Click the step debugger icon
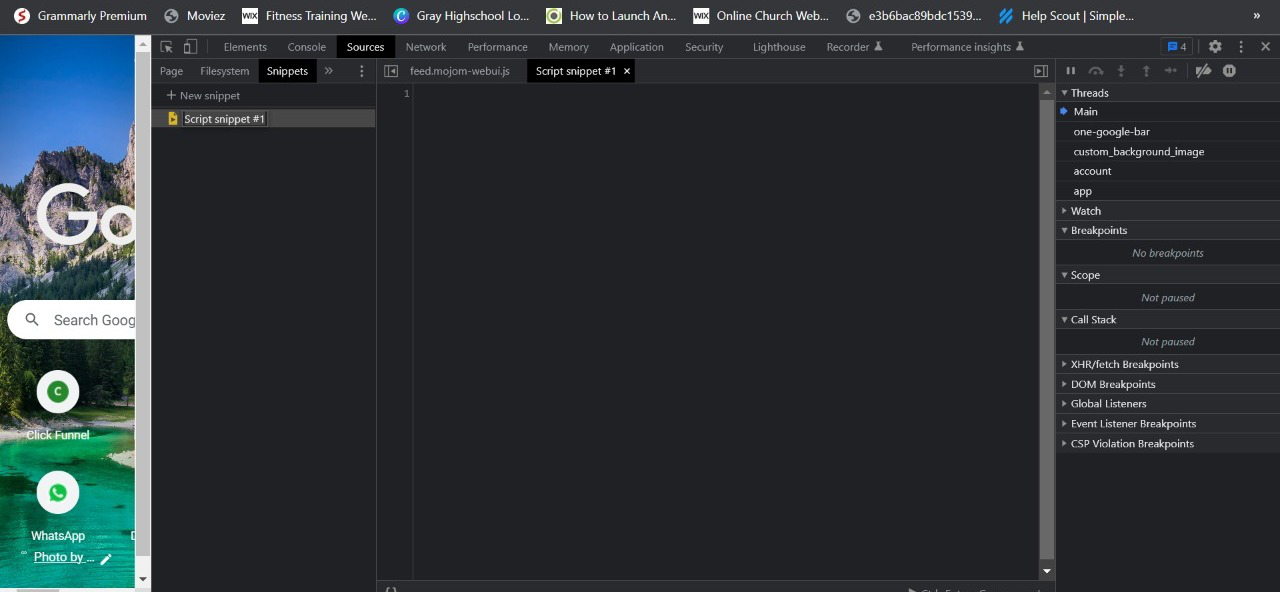1280x592 pixels. click(x=1171, y=71)
